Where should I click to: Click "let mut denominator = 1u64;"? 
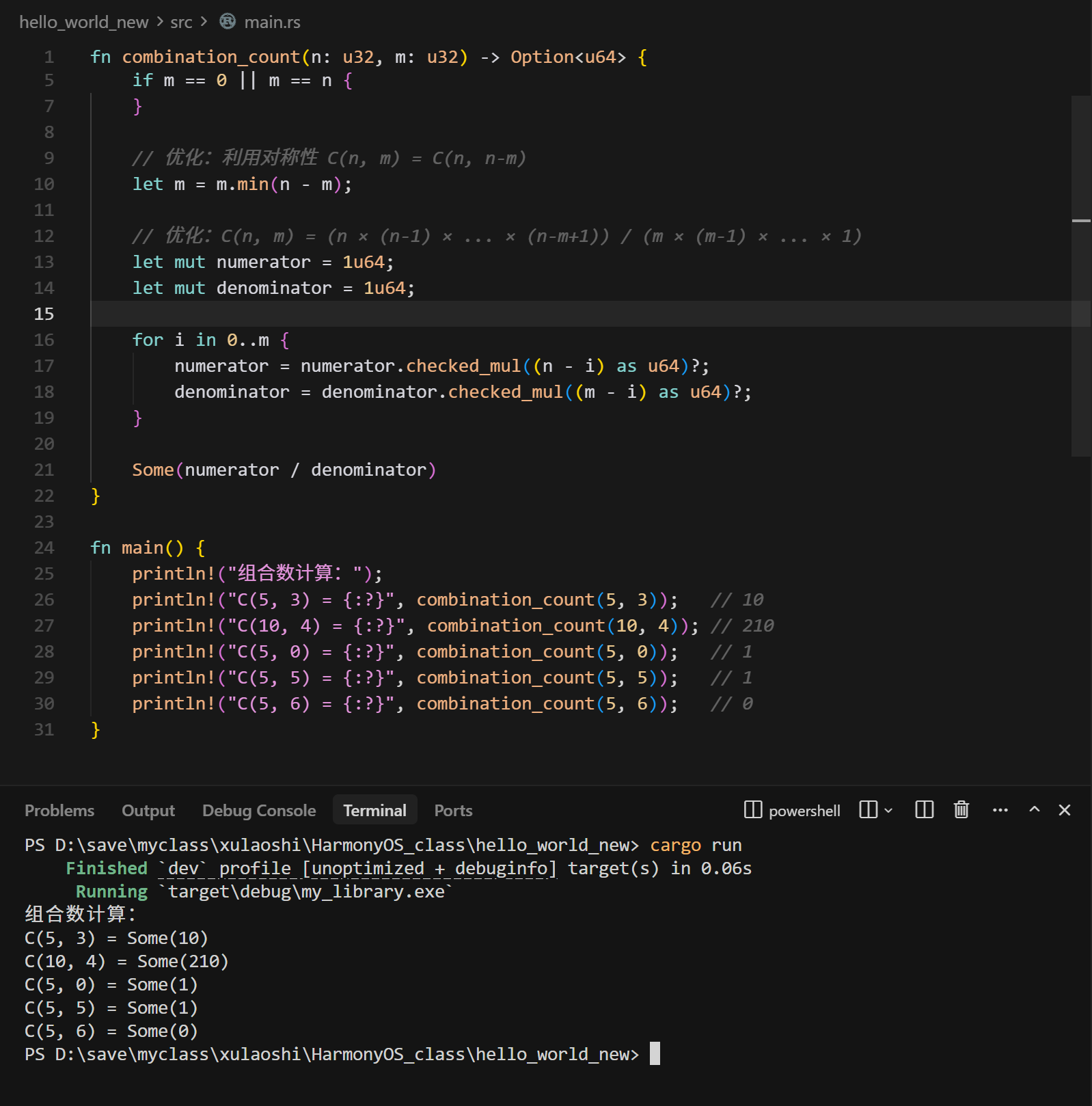click(x=273, y=288)
